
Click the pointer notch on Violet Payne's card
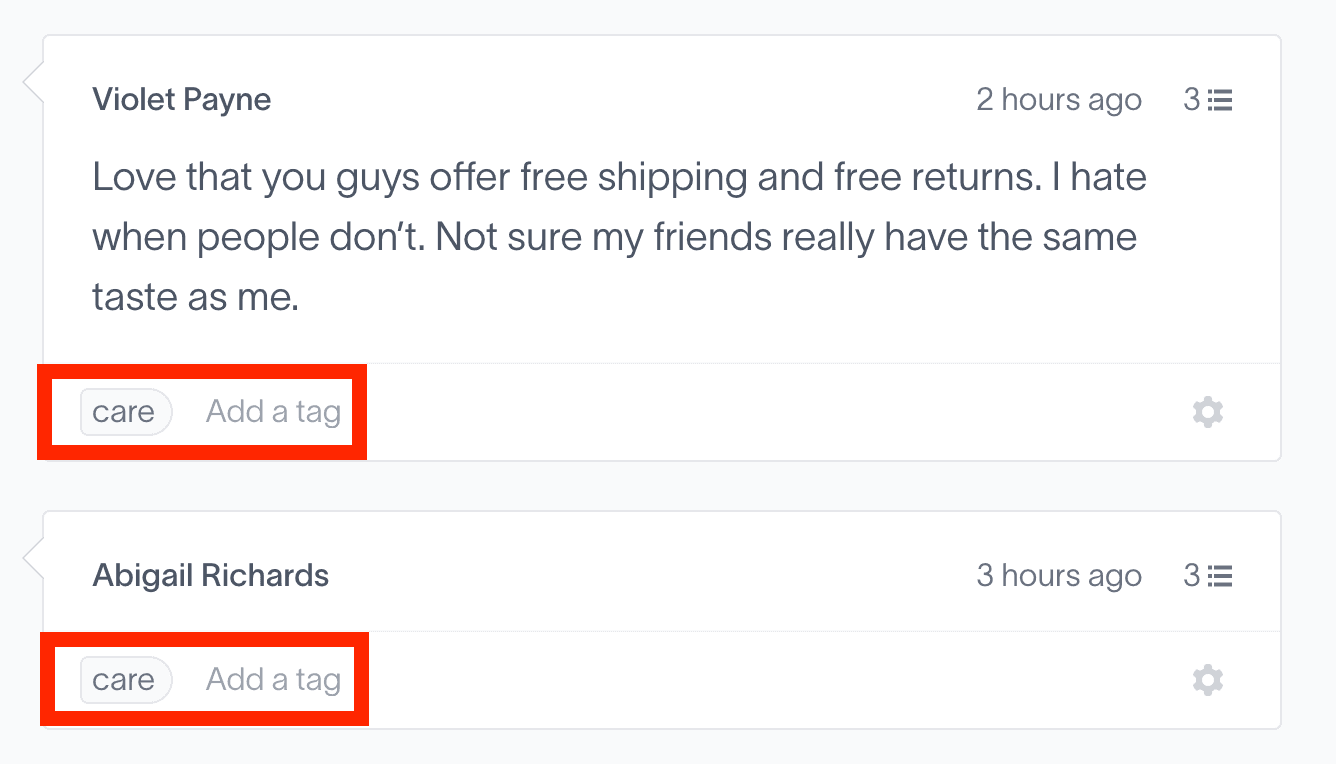point(34,84)
